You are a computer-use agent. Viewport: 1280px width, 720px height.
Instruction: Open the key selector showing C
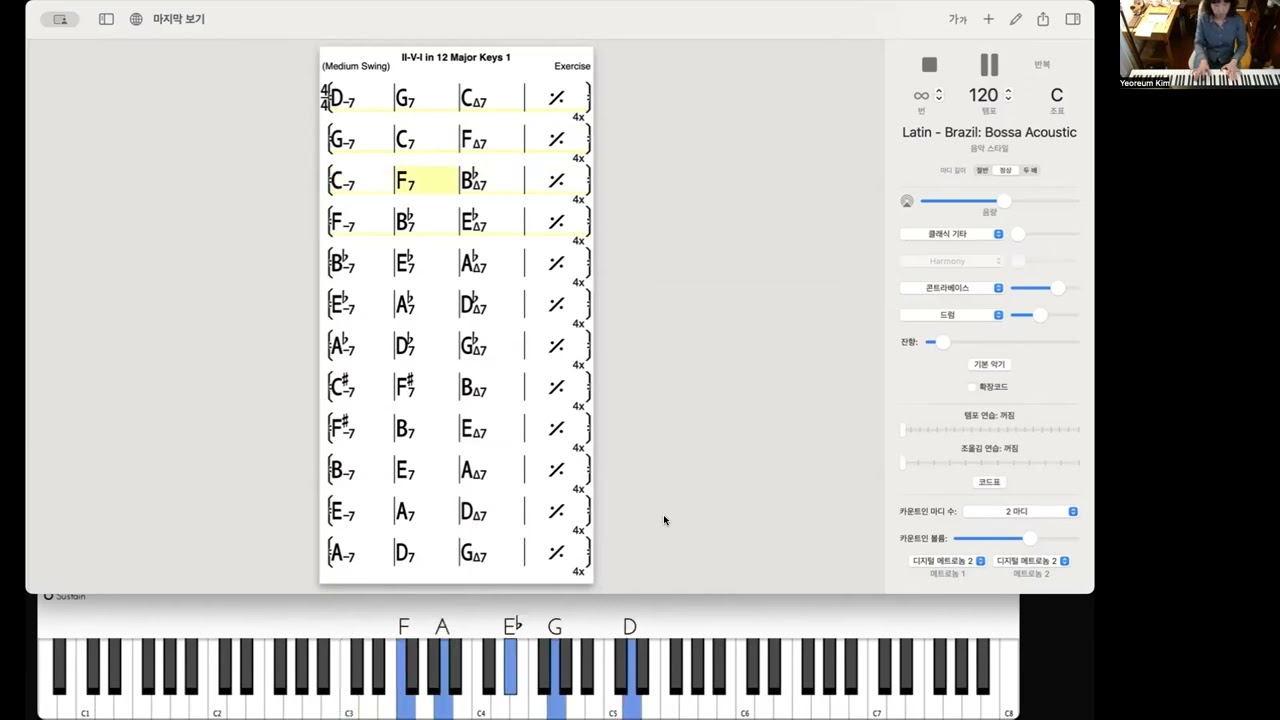(x=1056, y=95)
